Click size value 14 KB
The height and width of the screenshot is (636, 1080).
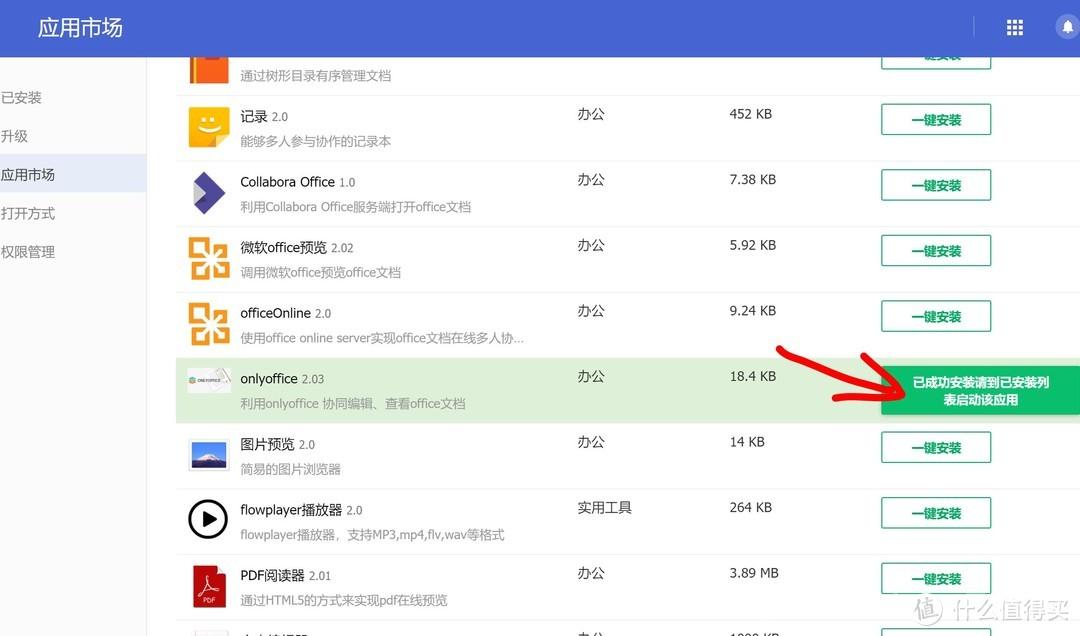[x=747, y=442]
